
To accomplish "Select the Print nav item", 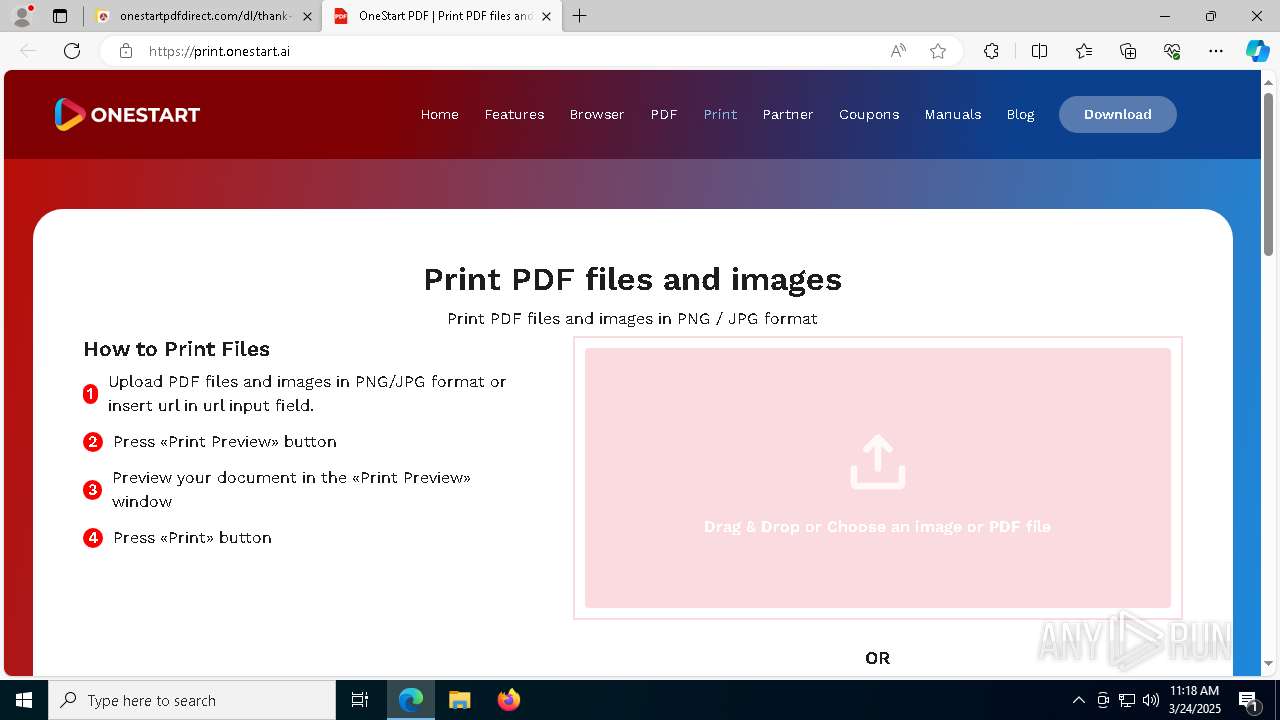I will (720, 114).
